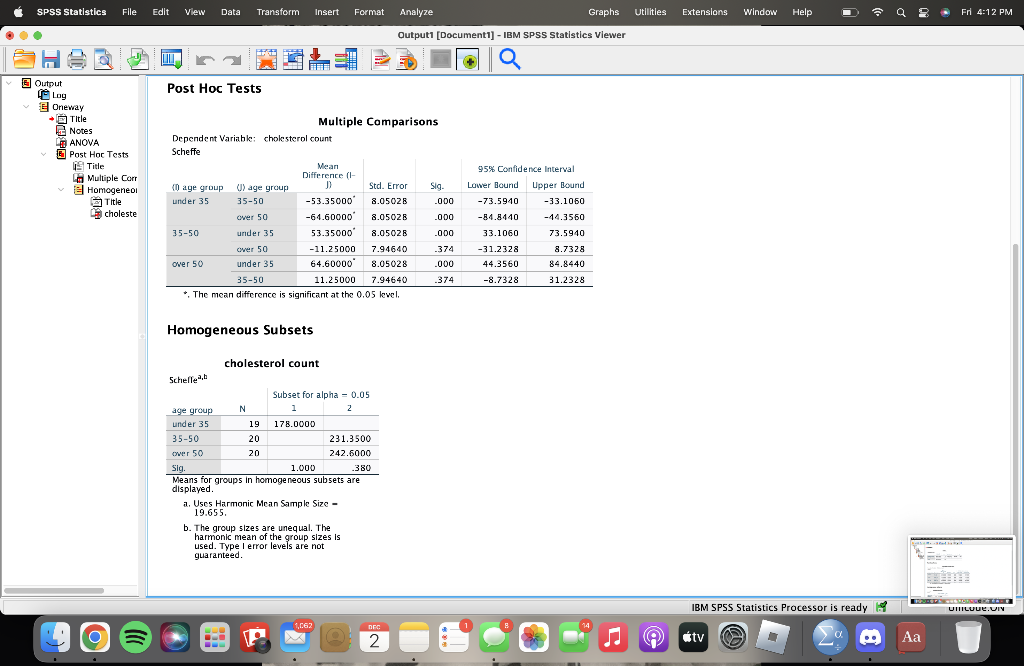Click the harmonic mean footnote a
This screenshot has width=1024, height=666.
click(261, 508)
